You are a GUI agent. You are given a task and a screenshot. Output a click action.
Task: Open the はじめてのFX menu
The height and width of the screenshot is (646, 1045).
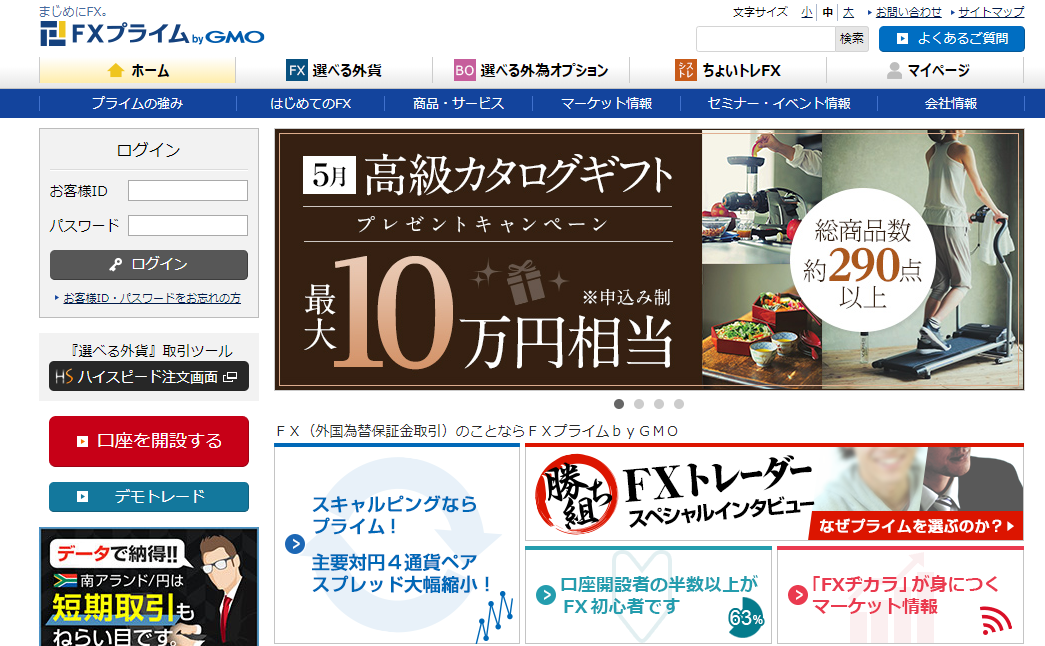click(x=311, y=103)
